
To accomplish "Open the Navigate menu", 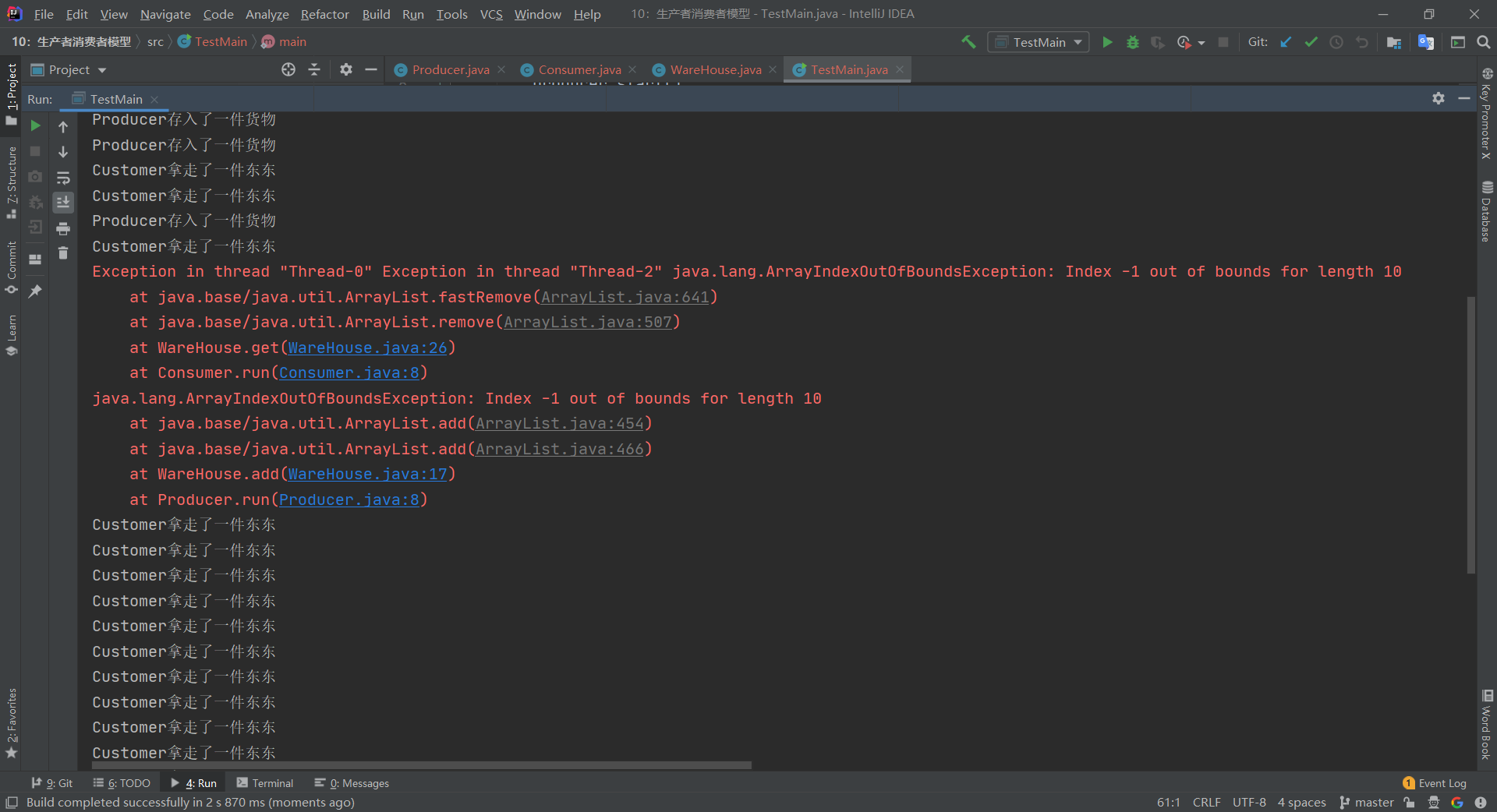I will pyautogui.click(x=165, y=14).
